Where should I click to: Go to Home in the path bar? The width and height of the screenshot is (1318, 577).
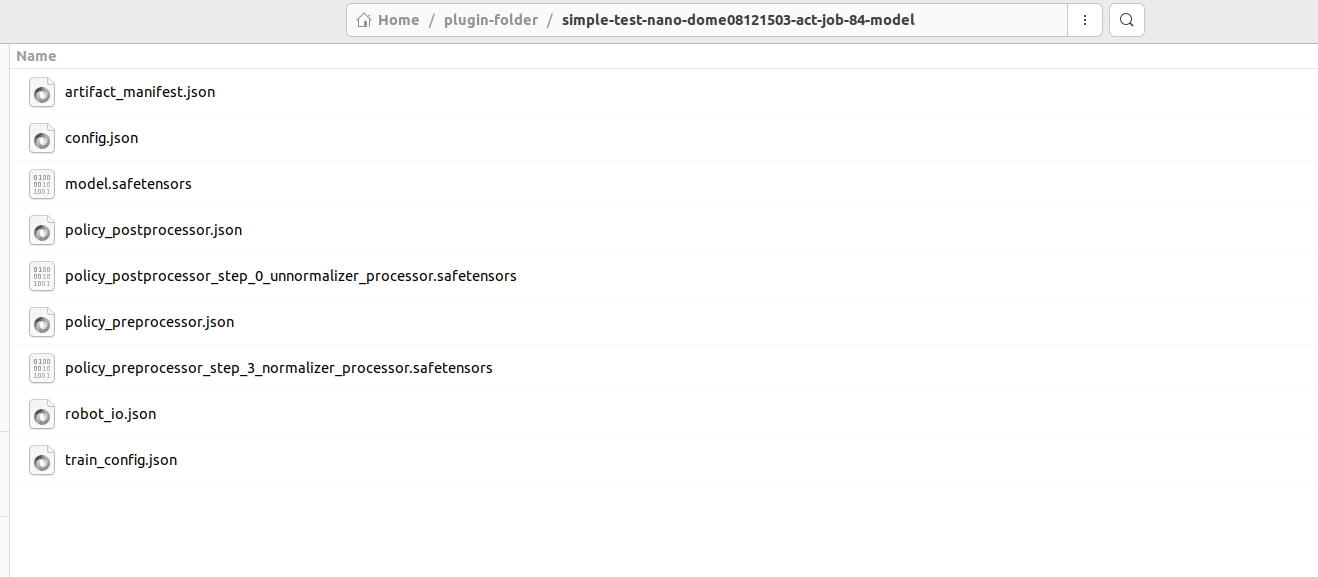(388, 20)
